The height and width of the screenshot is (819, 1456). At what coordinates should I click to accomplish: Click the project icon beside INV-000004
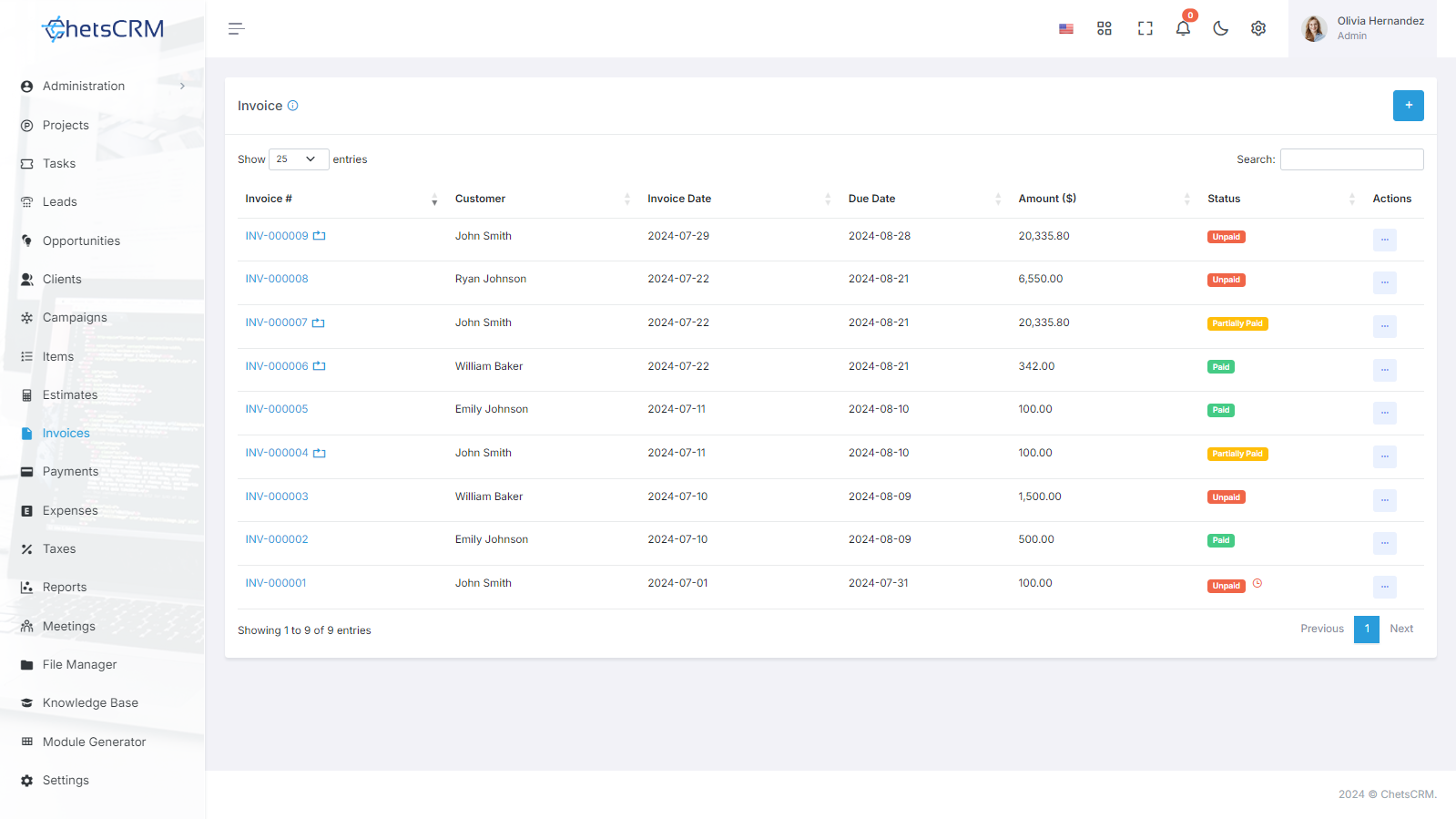pos(320,453)
